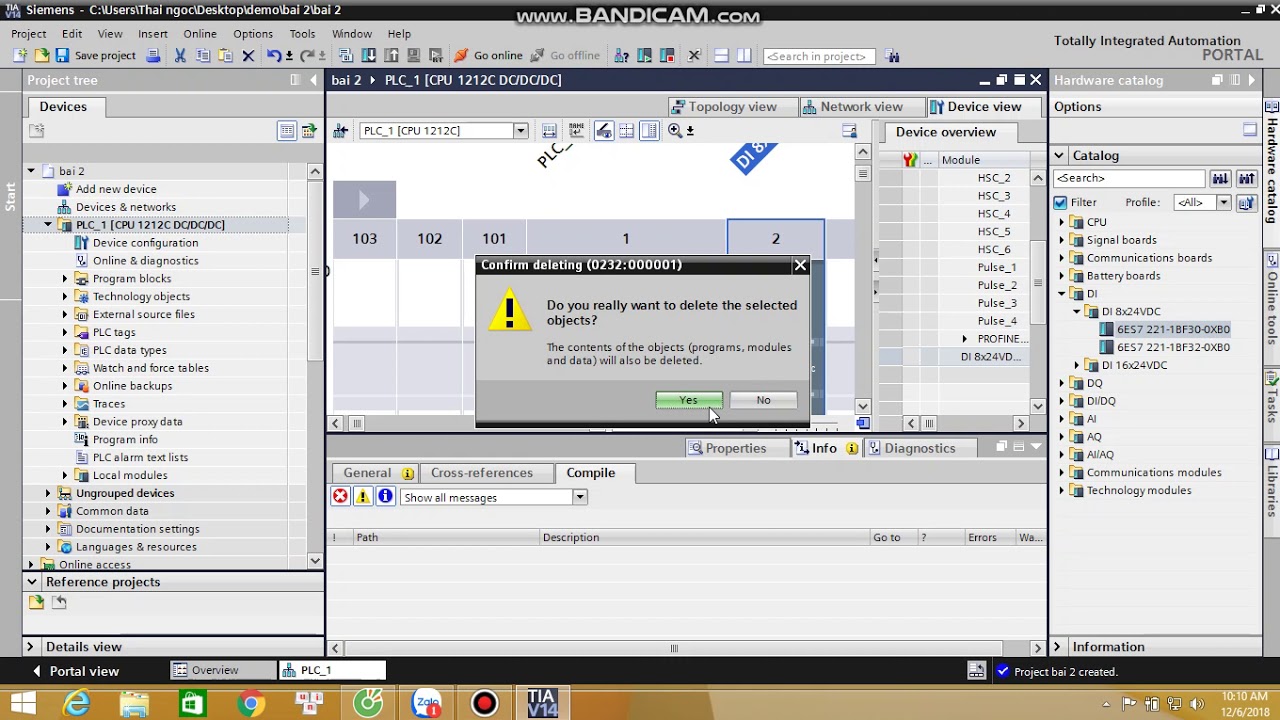Open the General tab in Info panel

pyautogui.click(x=377, y=473)
